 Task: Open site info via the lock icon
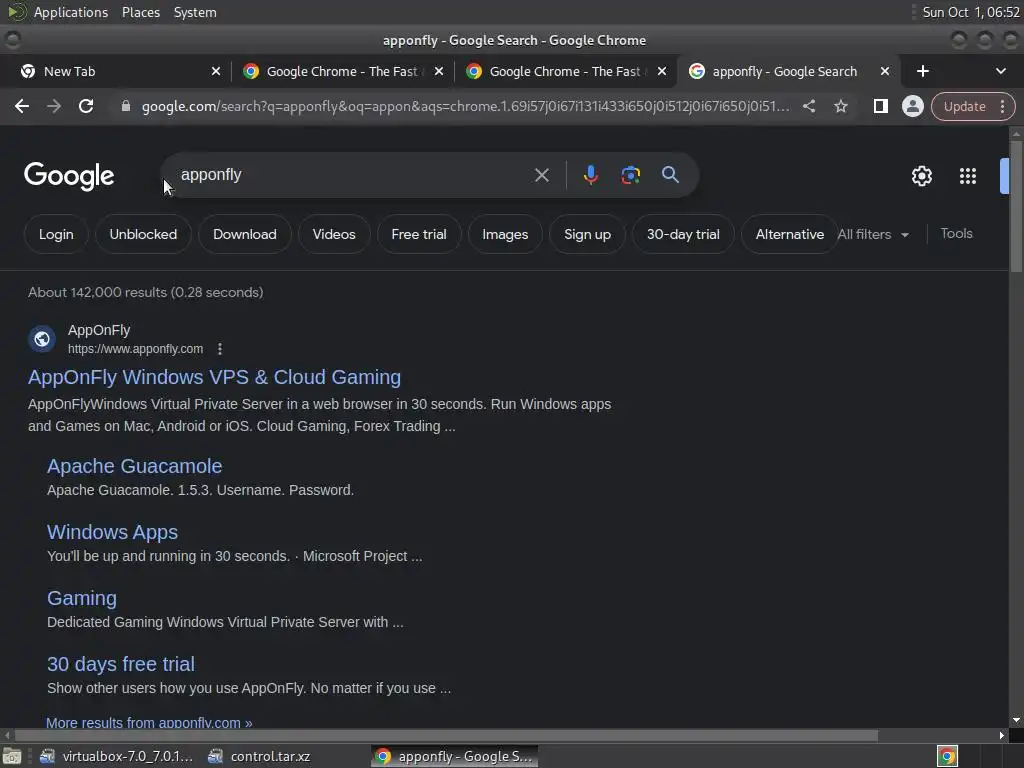click(126, 106)
